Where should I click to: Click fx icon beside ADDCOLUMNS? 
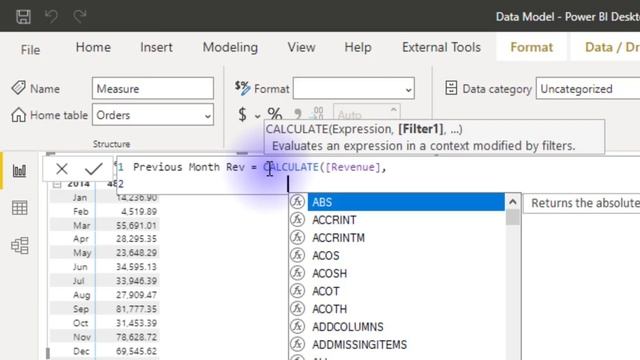click(x=298, y=327)
